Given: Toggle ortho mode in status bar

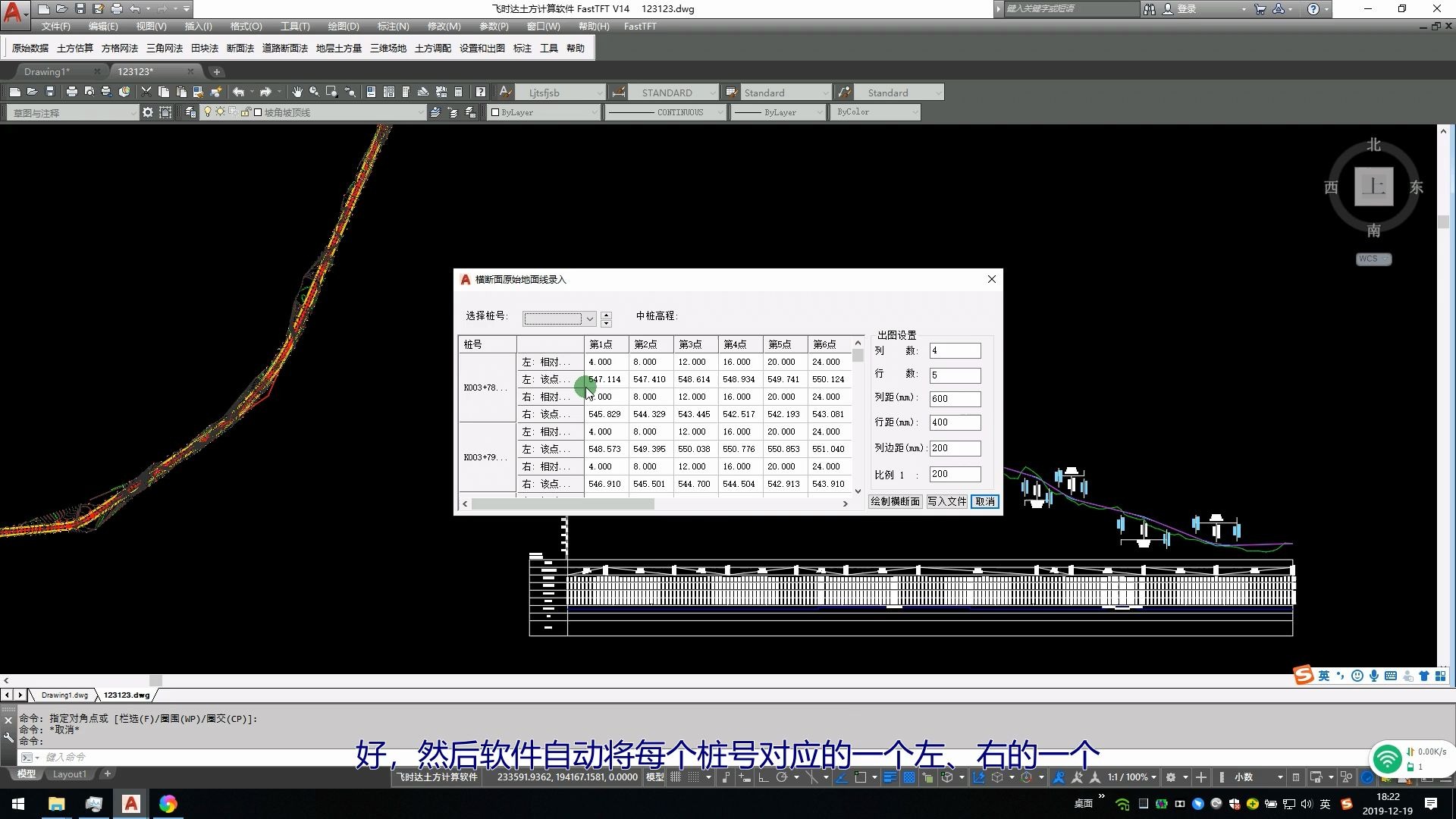Looking at the screenshot, I should pos(763,777).
